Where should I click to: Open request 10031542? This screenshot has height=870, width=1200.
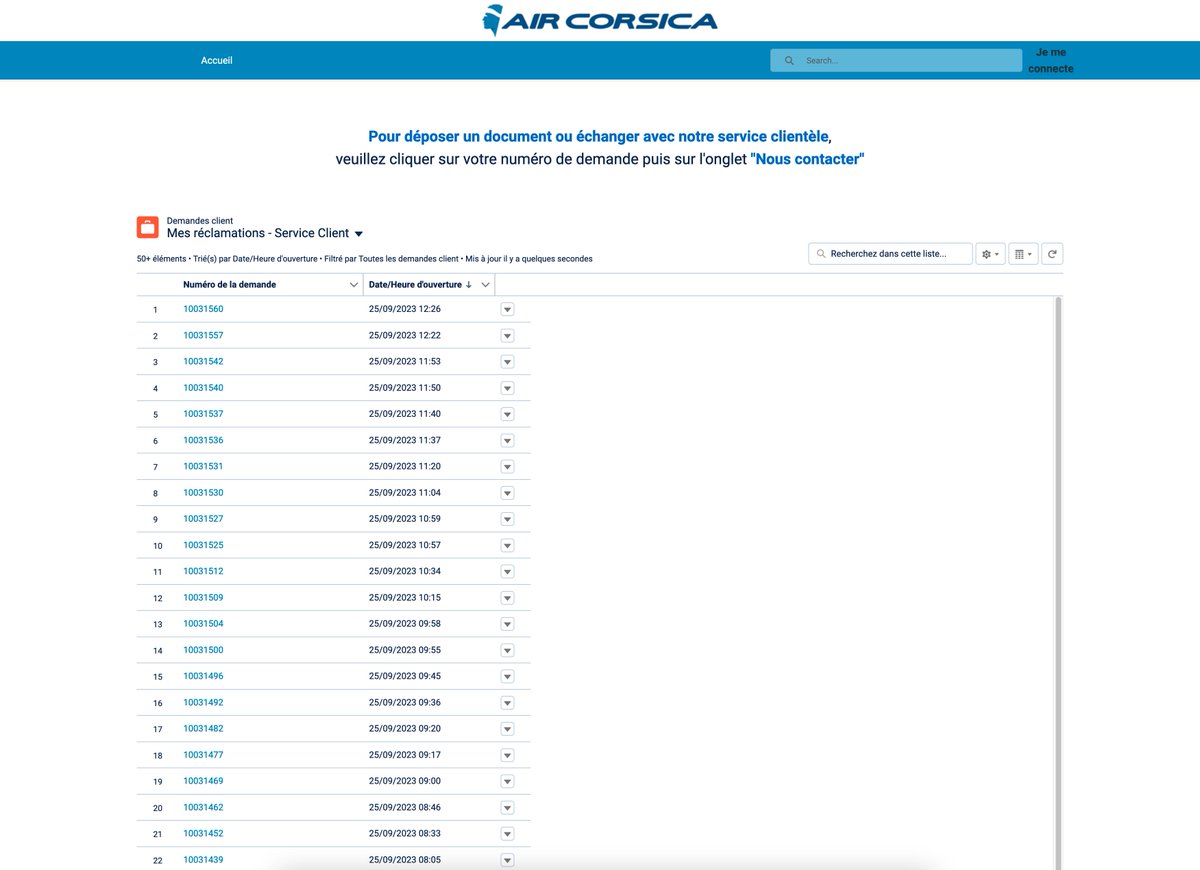[x=203, y=361]
